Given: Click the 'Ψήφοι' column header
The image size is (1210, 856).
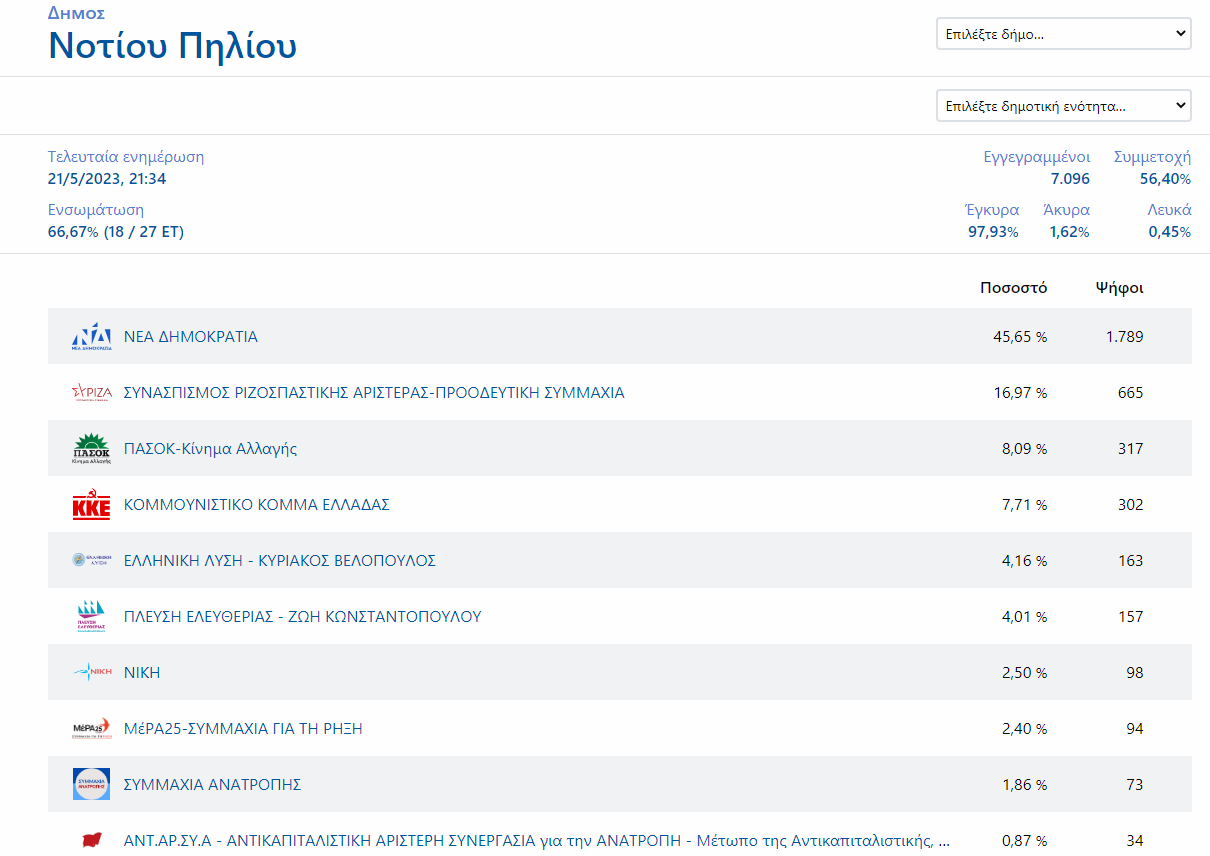Looking at the screenshot, I should [1119, 288].
